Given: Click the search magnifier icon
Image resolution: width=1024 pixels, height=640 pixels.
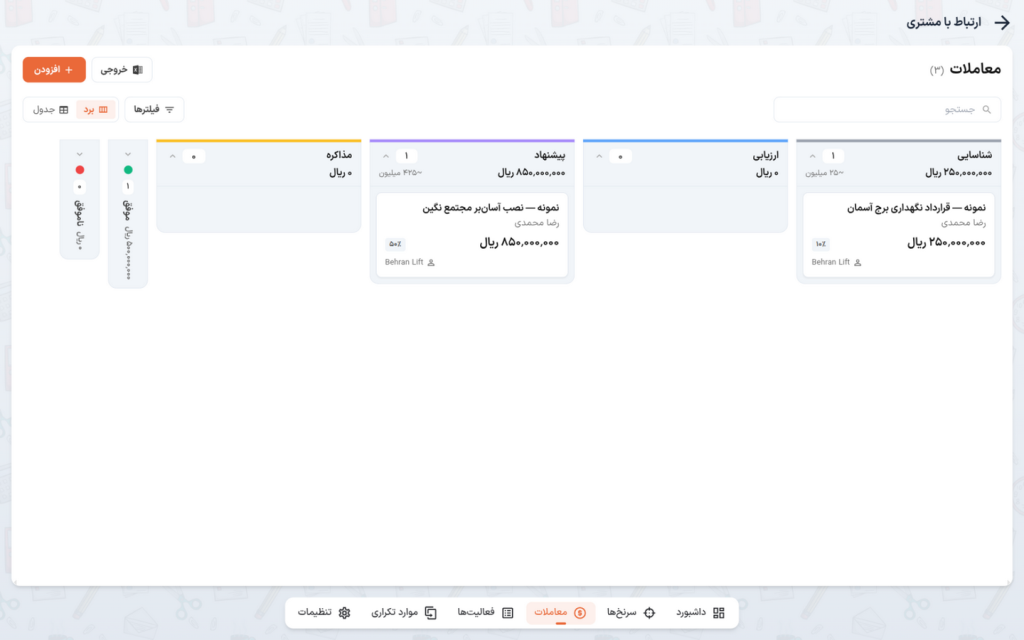Looking at the screenshot, I should click(987, 110).
